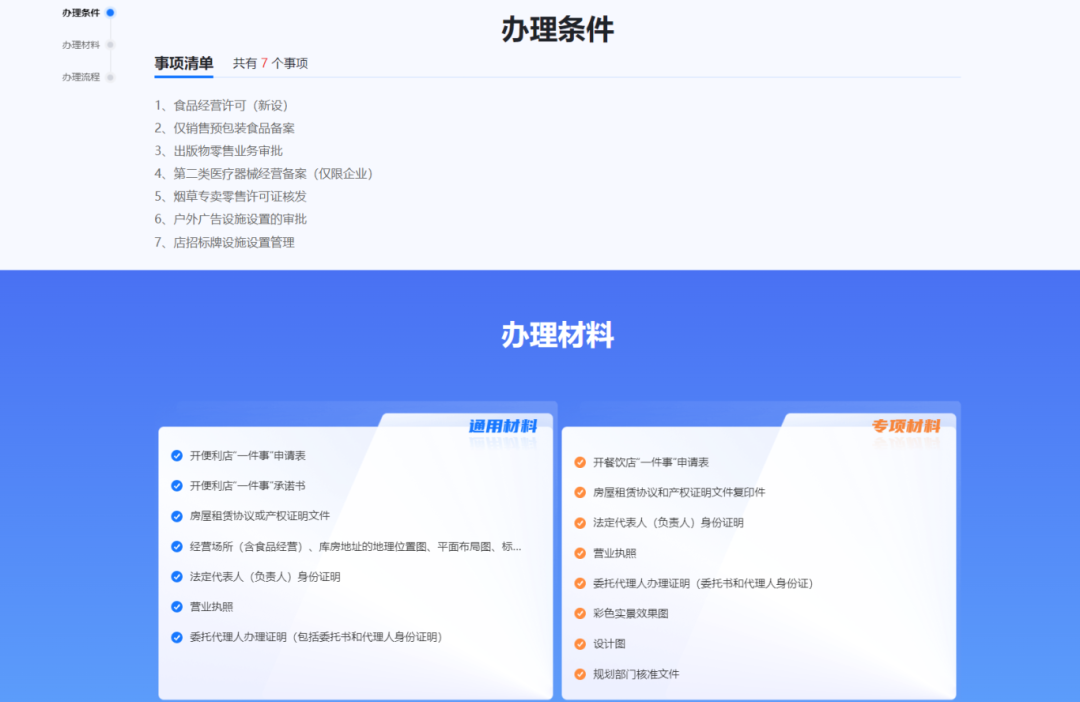Click blue check icon beside 开便利店"一件事"承诺书
This screenshot has height=702, width=1080.
click(177, 485)
